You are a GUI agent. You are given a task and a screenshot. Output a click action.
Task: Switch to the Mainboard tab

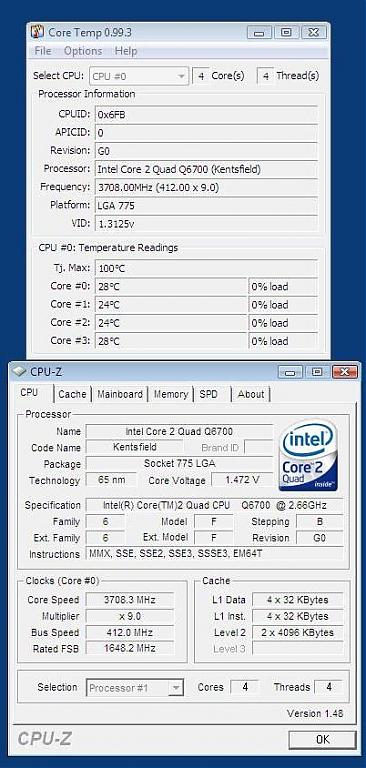point(120,394)
